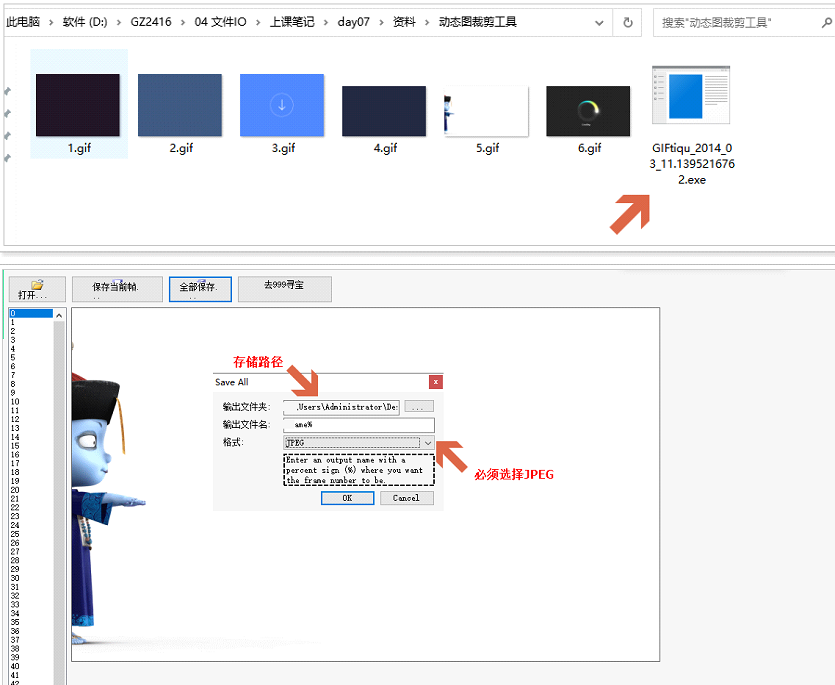The width and height of the screenshot is (835, 685).
Task: Click the browse button next to output folder
Action: tap(419, 407)
